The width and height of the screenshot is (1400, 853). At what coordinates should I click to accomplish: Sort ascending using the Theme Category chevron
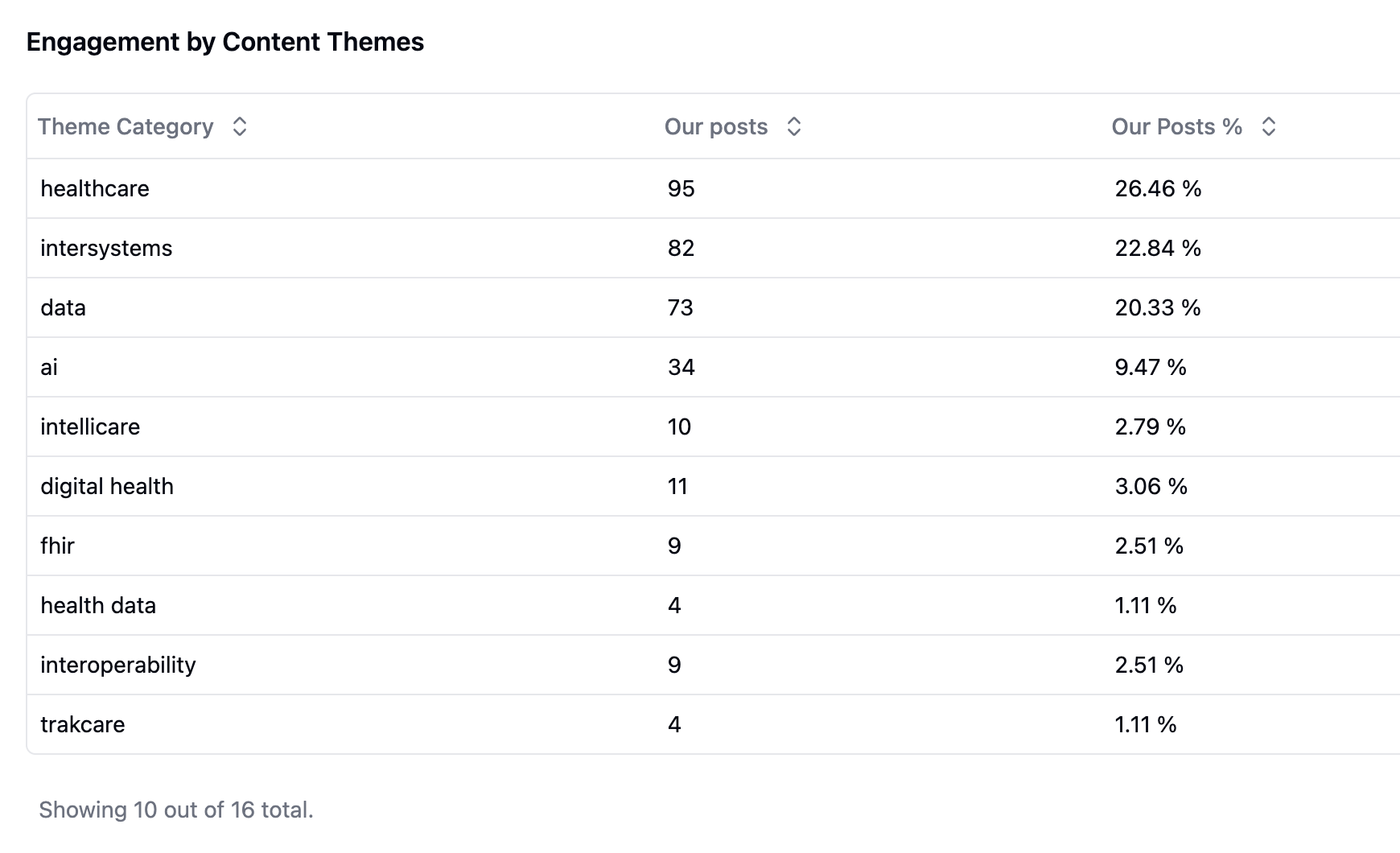pyautogui.click(x=239, y=126)
